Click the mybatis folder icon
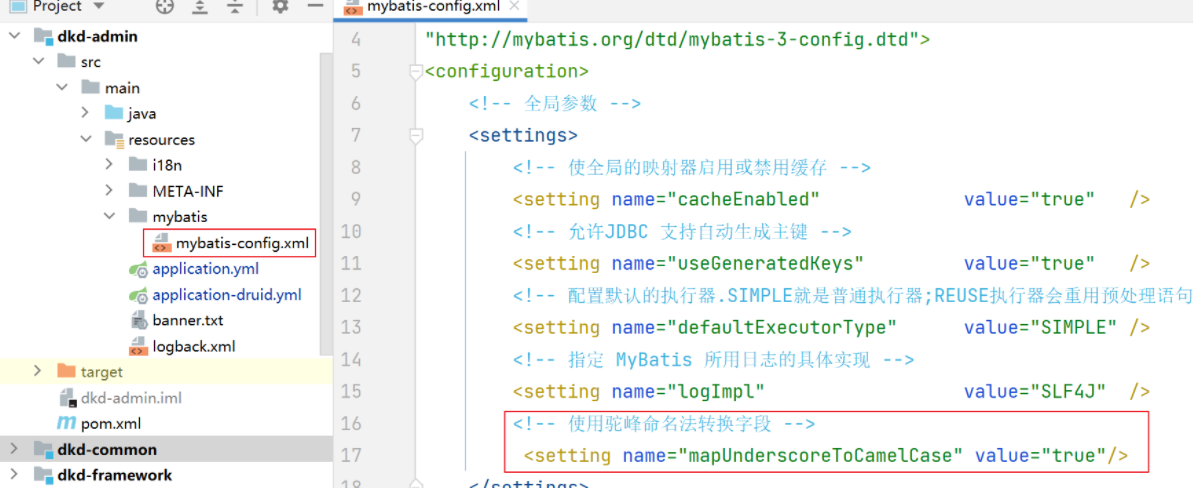The height and width of the screenshot is (497, 1193). click(138, 217)
